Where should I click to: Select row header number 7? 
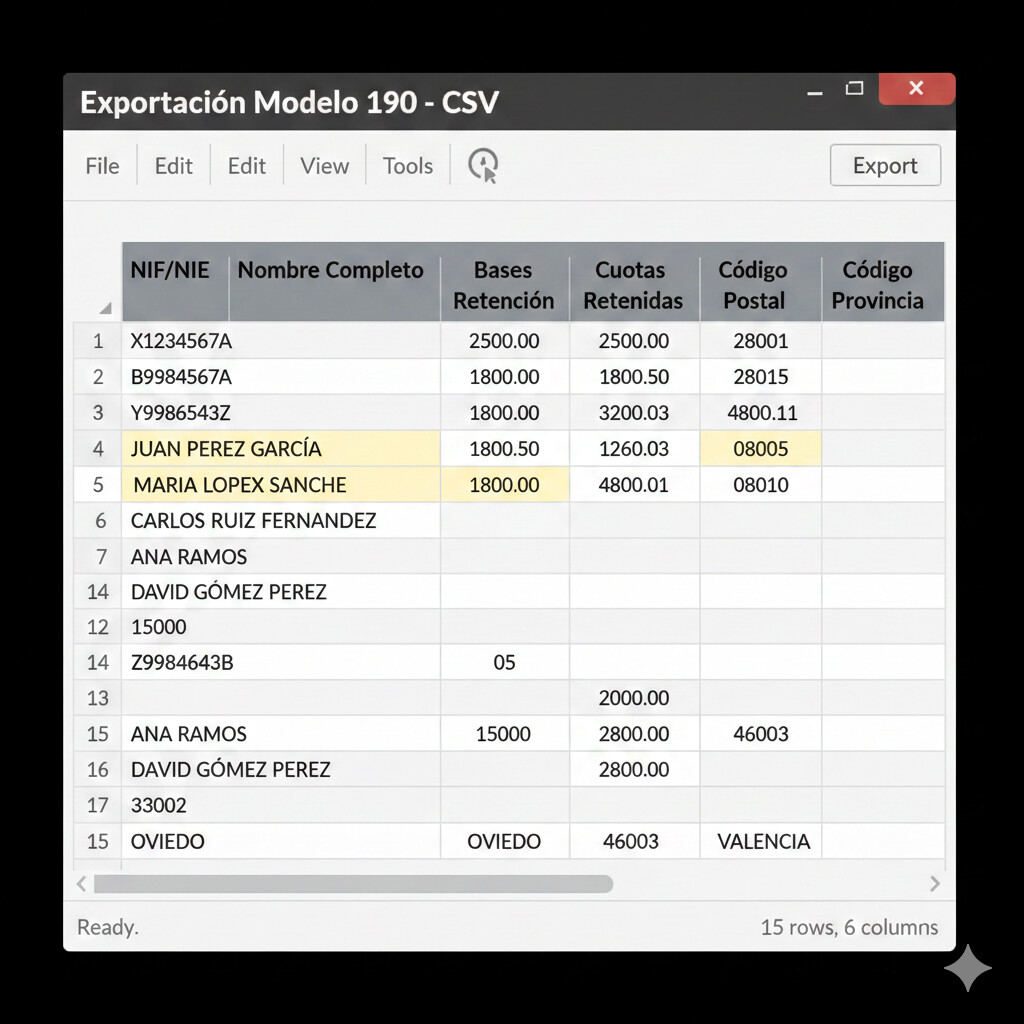[98, 556]
